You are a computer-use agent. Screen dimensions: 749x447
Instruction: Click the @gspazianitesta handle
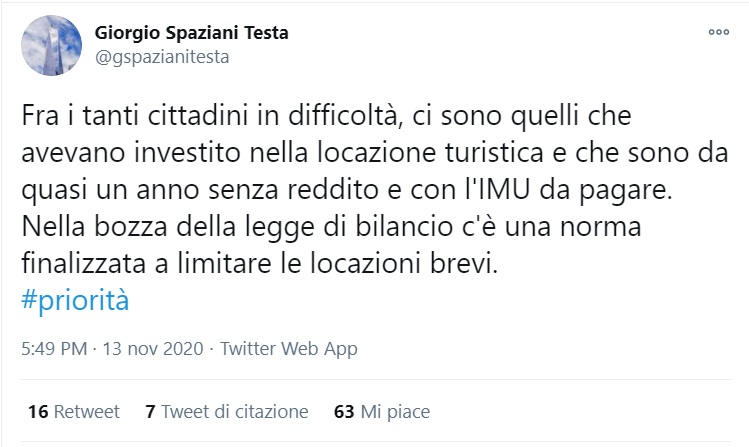pyautogui.click(x=162, y=57)
